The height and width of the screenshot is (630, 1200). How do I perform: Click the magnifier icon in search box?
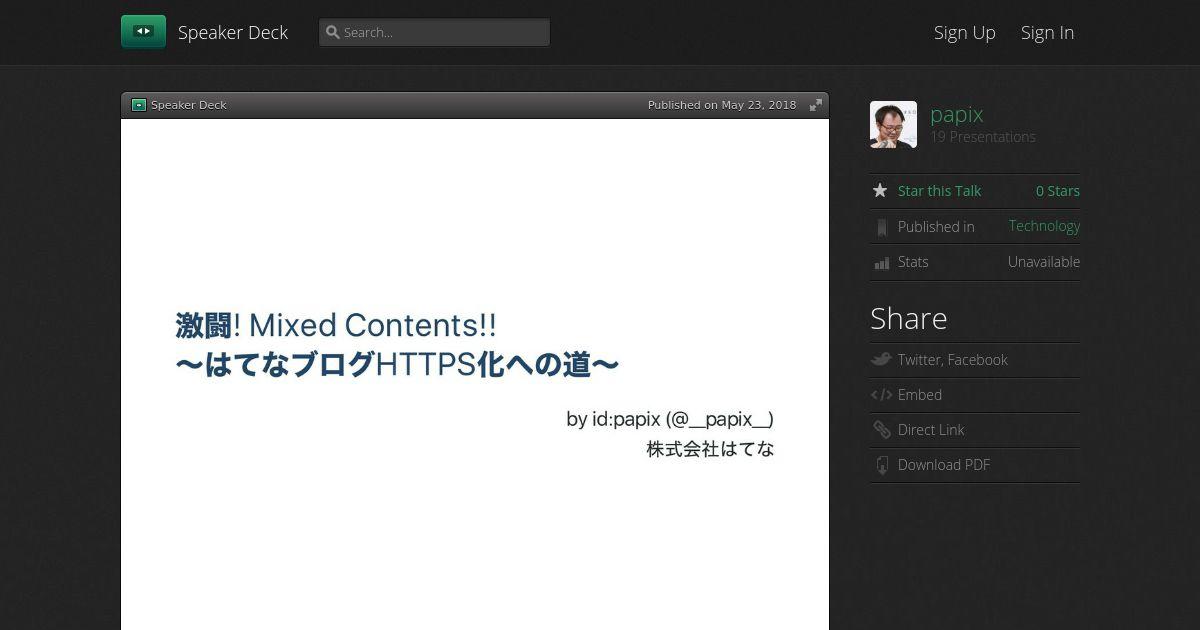pos(333,32)
